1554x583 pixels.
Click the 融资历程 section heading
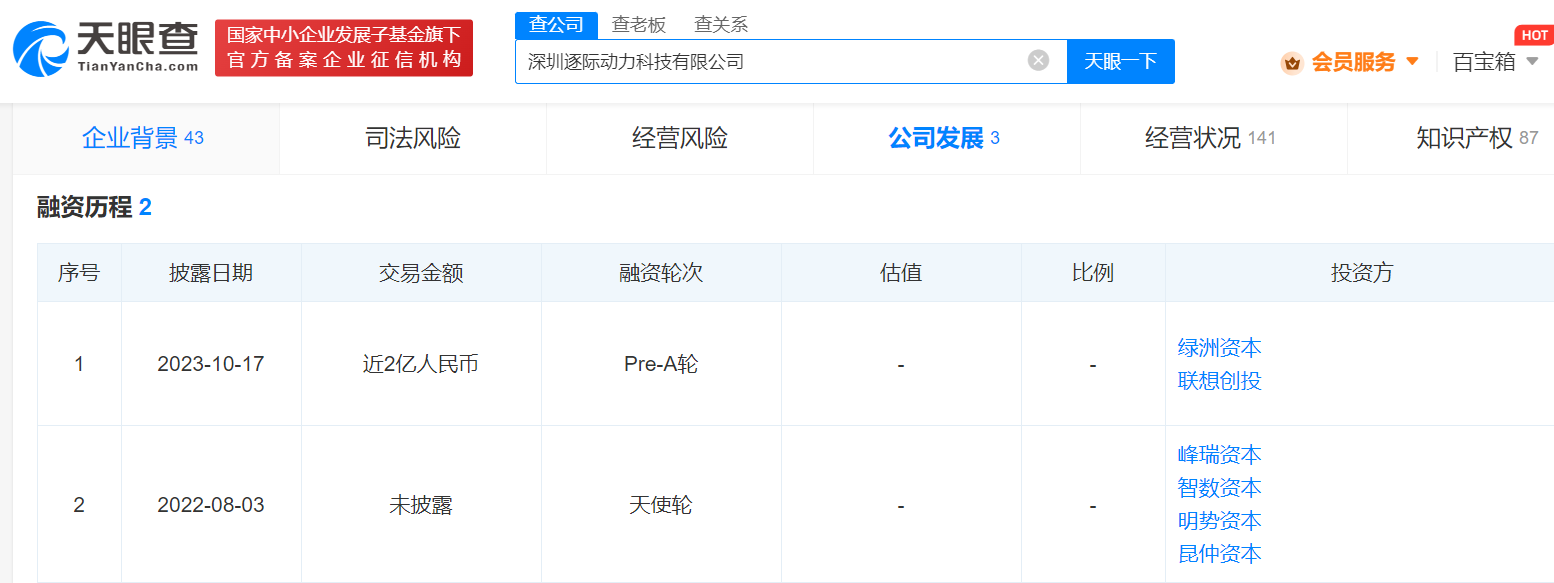tap(94, 207)
